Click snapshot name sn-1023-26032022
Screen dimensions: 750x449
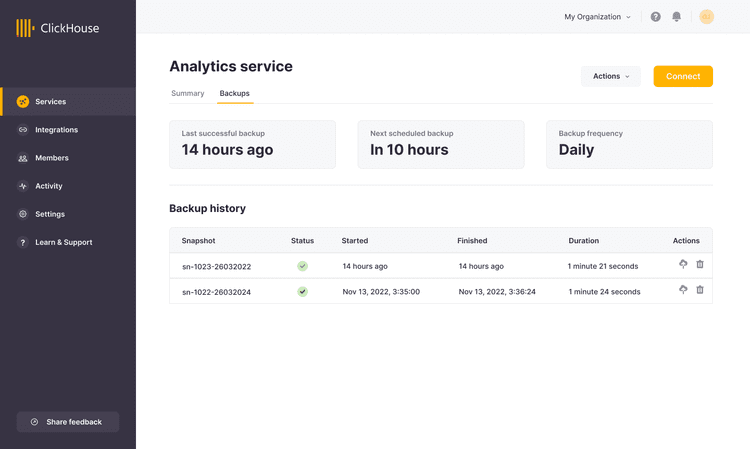tap(216, 266)
